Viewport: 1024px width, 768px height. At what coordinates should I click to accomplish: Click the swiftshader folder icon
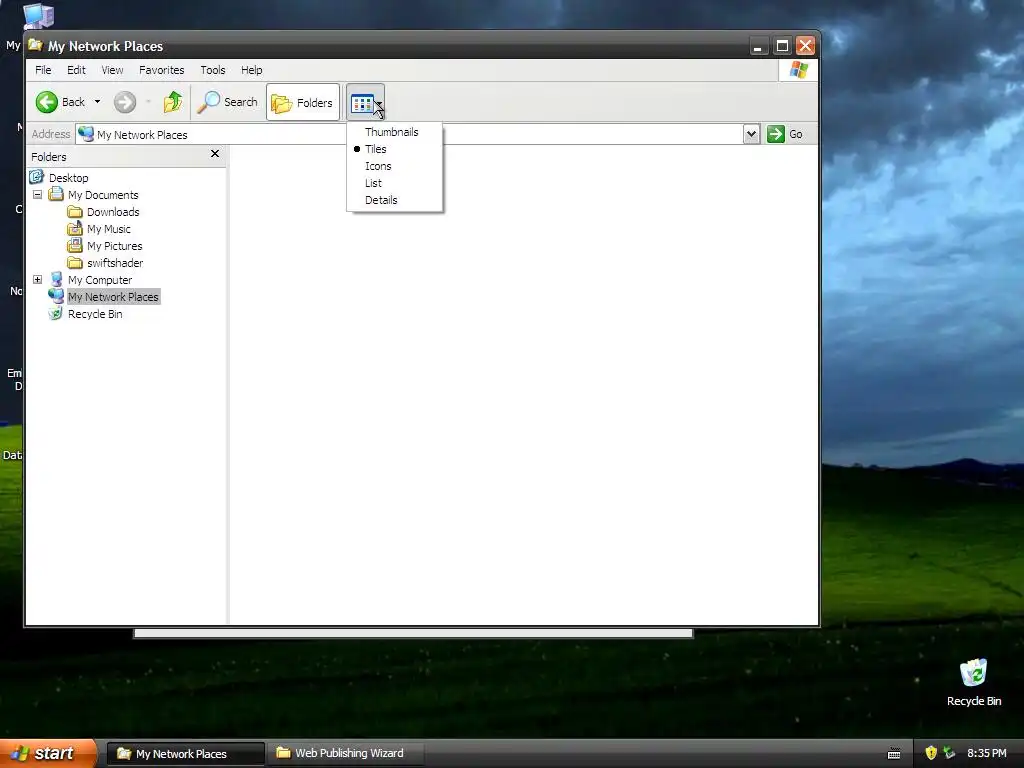pos(75,263)
